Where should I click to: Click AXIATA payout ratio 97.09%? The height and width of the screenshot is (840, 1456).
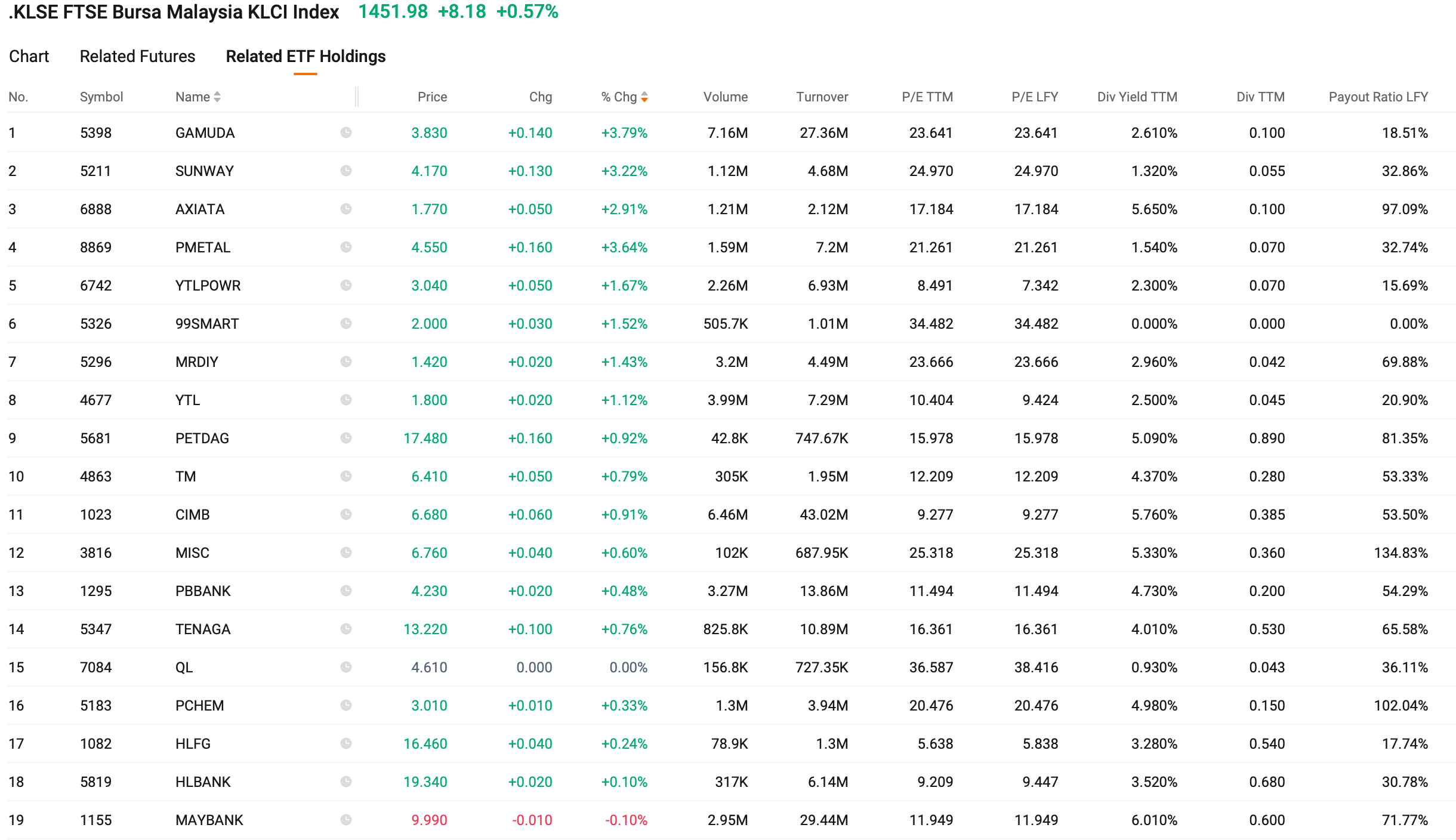coord(1405,209)
